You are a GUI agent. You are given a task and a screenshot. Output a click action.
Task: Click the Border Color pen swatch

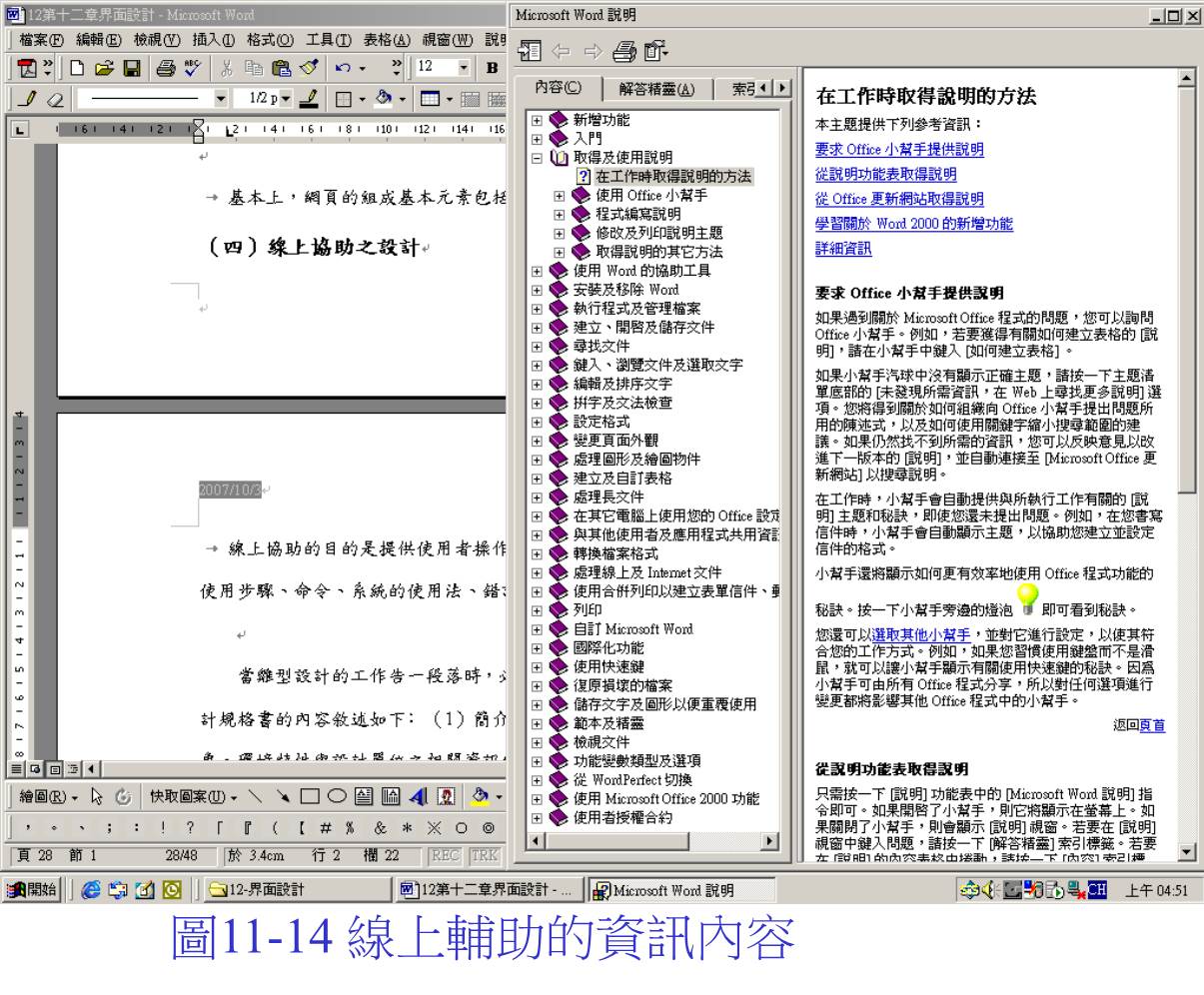coord(310,99)
